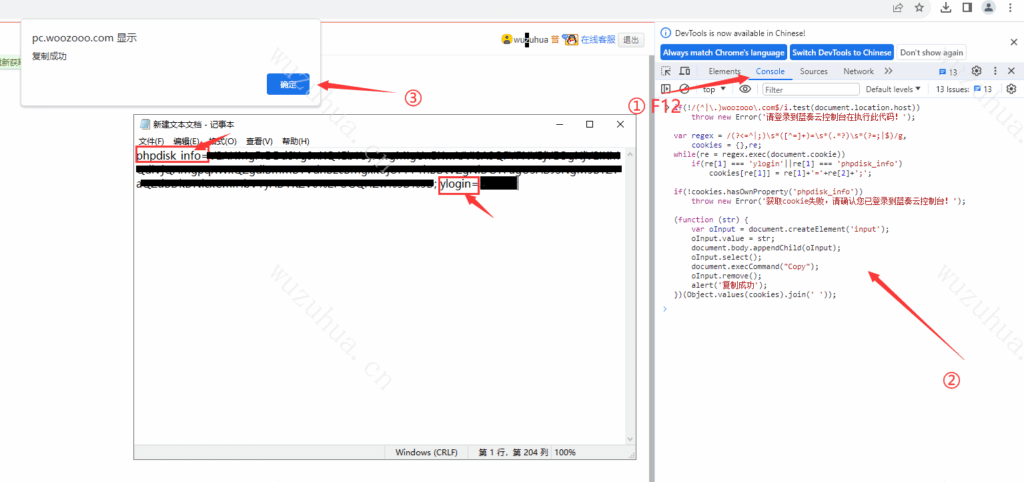Screen dimensions: 1024x482
Task: Click the 确定 button in the alert
Action: 288,85
